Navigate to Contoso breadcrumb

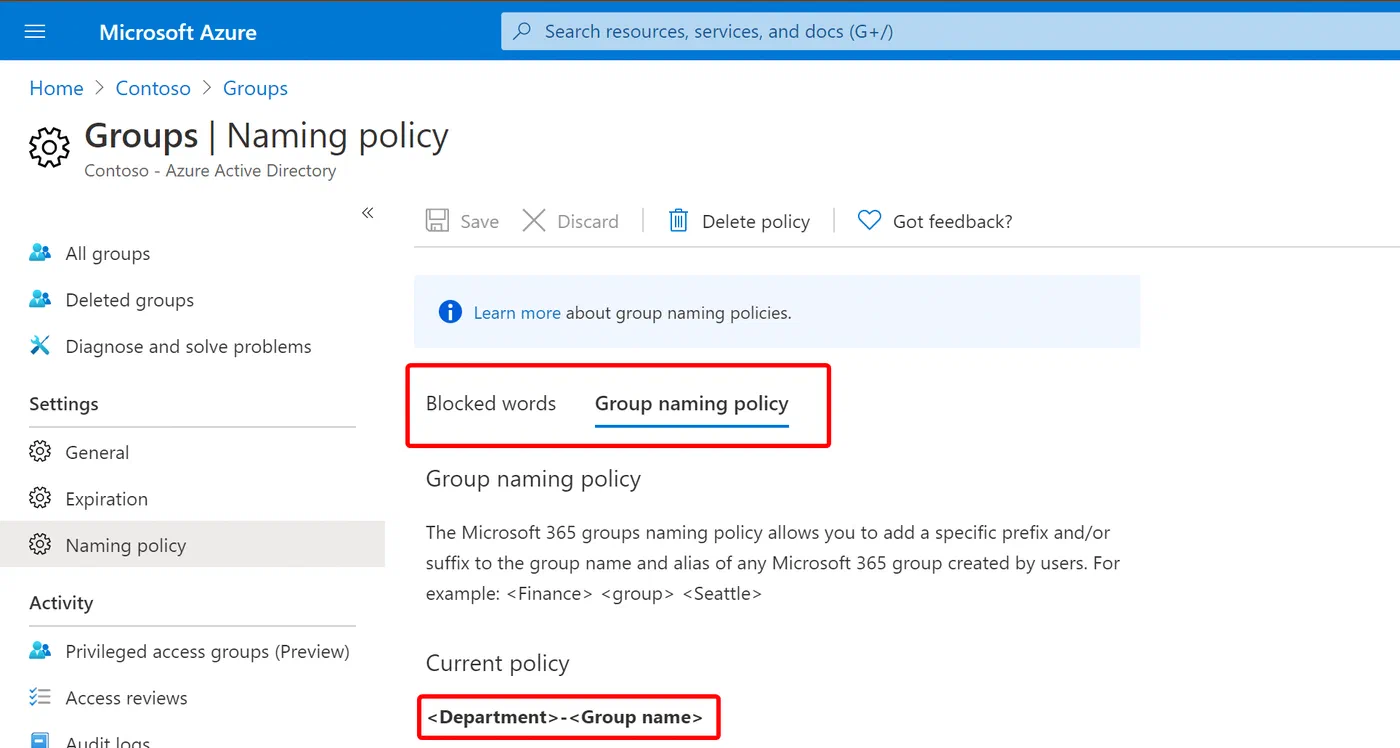pyautogui.click(x=153, y=88)
